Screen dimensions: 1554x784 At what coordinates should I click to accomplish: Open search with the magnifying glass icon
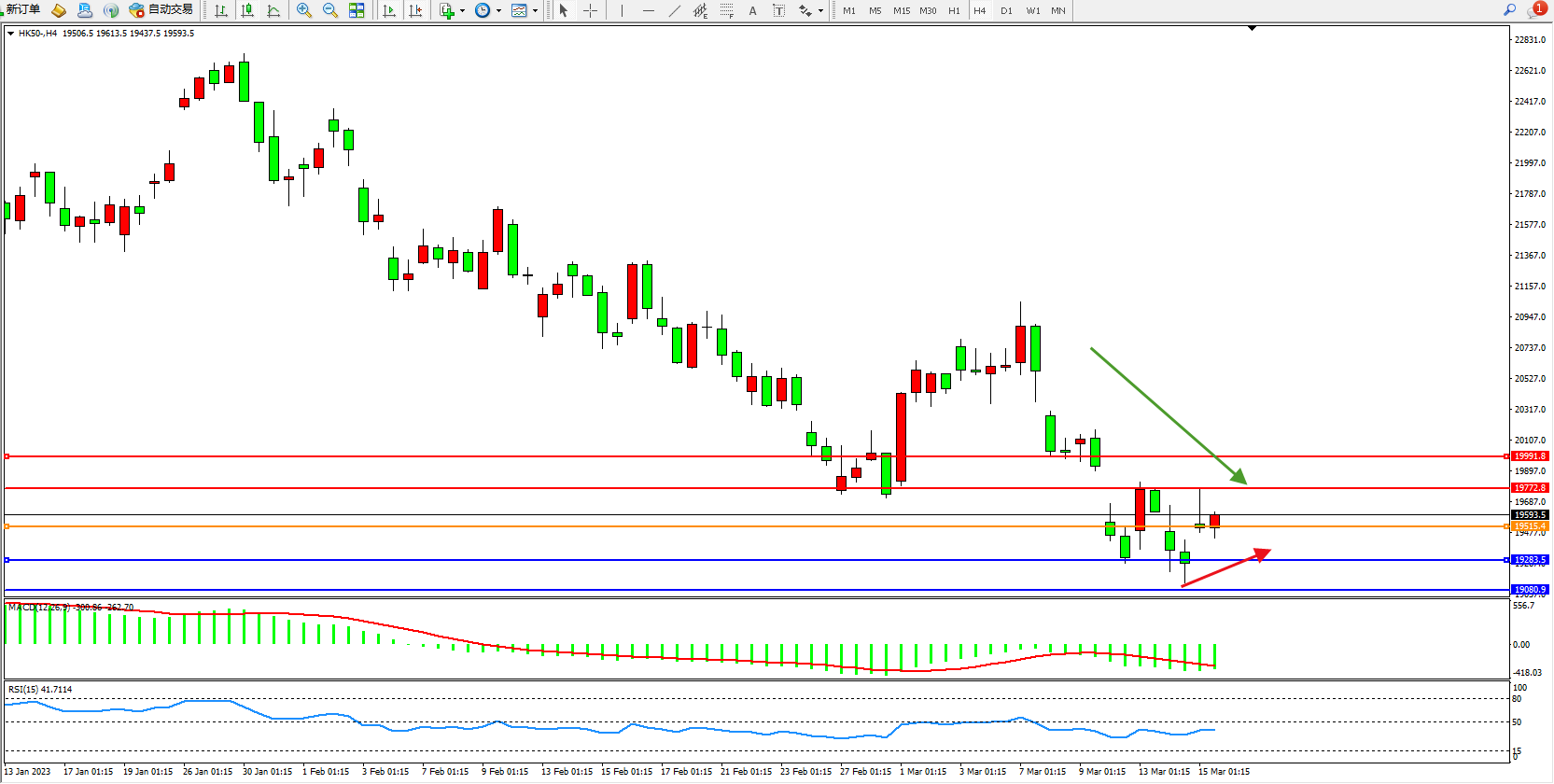click(x=1509, y=9)
